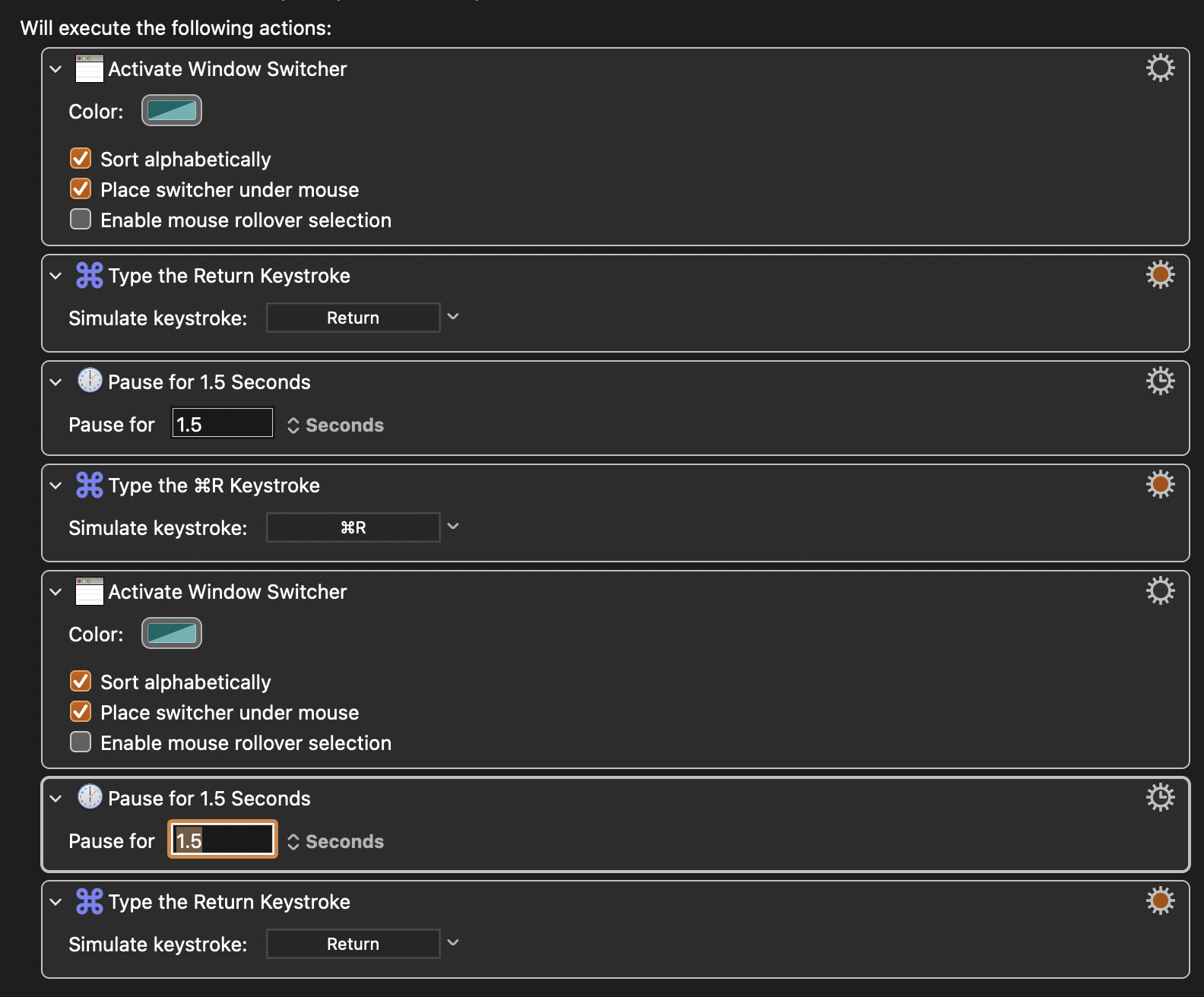Click the clock icon of first Pause for 1.5 Seconds action

(x=90, y=381)
